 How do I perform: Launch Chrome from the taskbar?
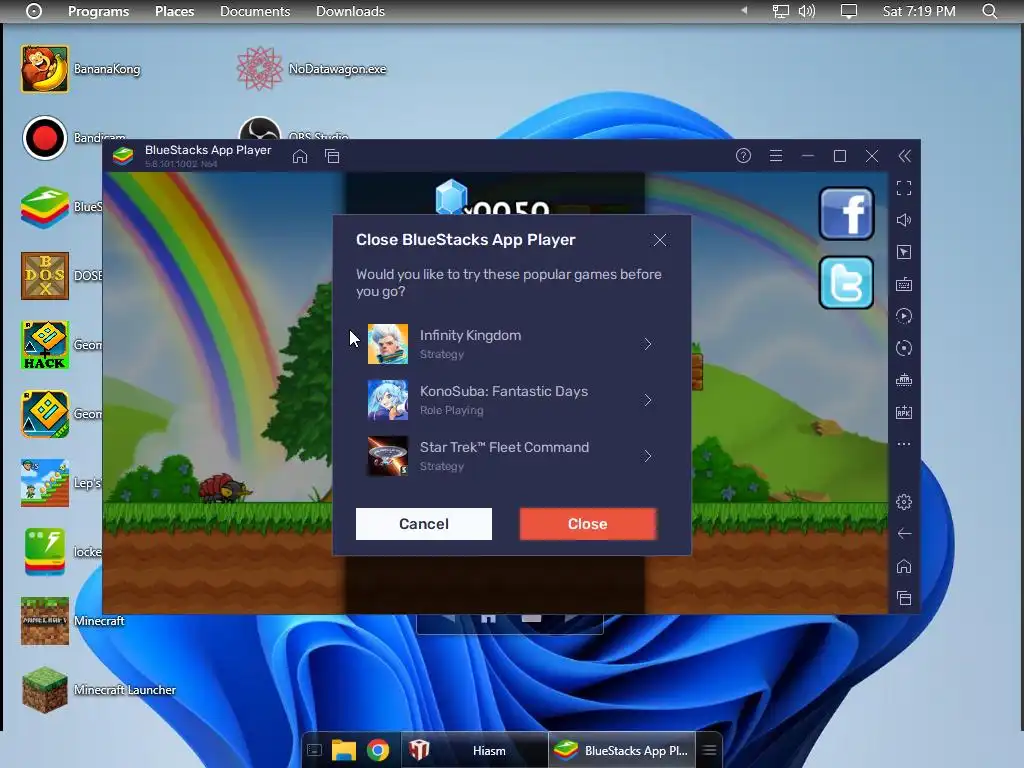tap(377, 750)
